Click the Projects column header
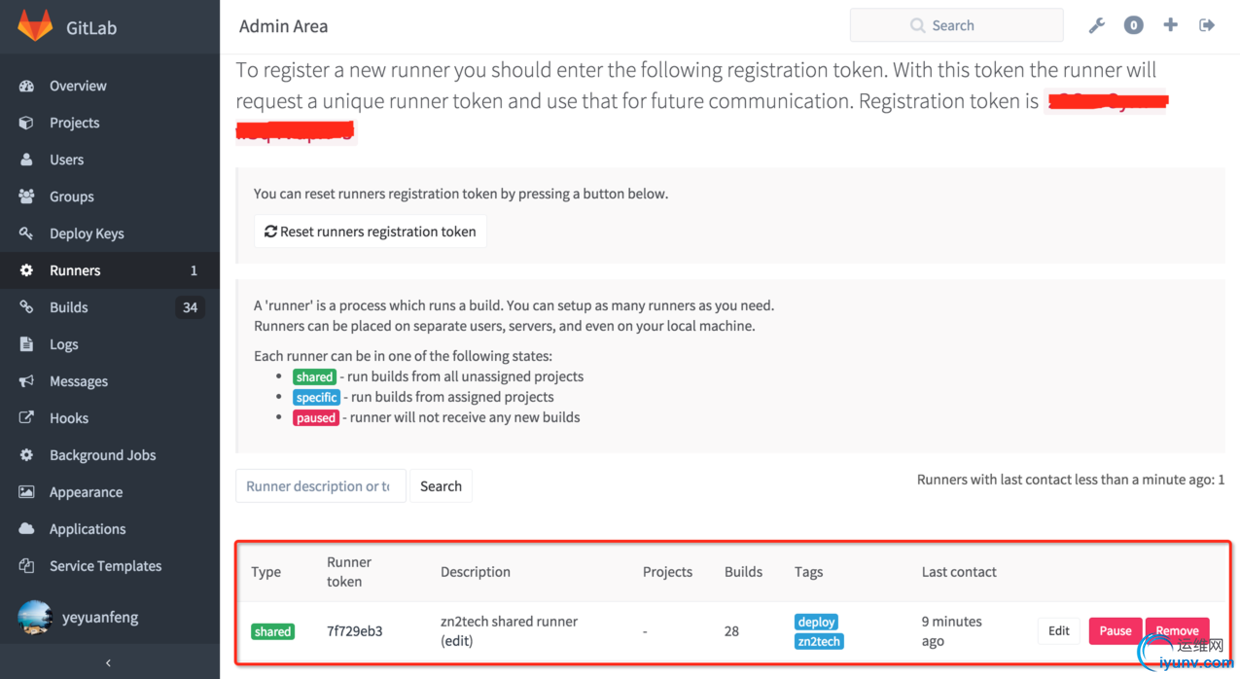Viewport: 1240px width, 679px height. 668,572
